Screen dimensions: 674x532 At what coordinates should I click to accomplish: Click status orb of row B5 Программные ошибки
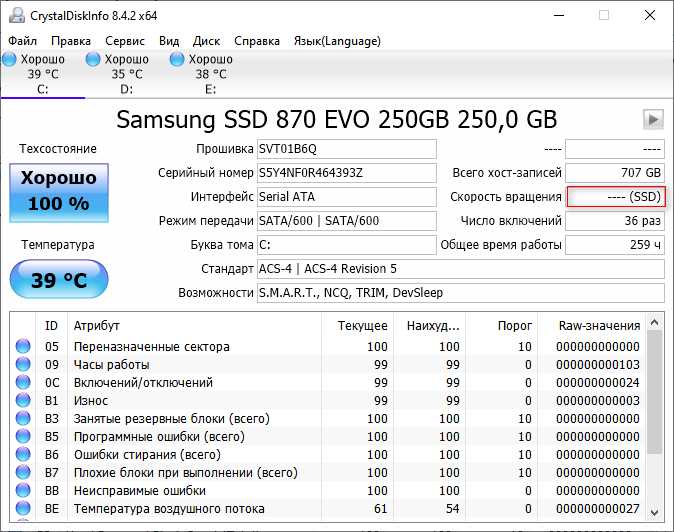23,436
